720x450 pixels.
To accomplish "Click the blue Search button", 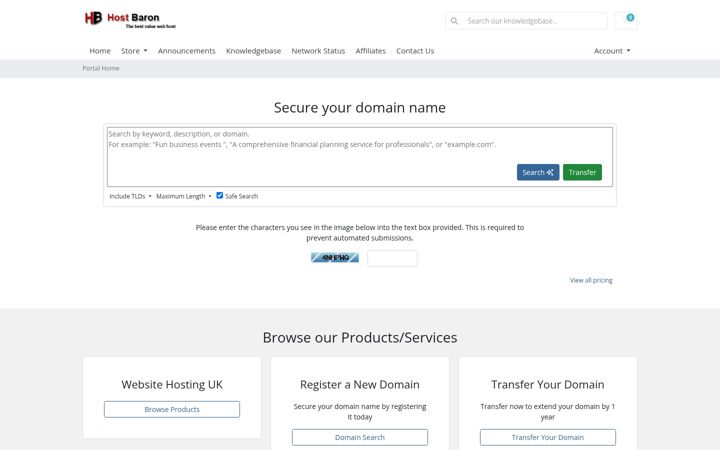I will pyautogui.click(x=538, y=172).
